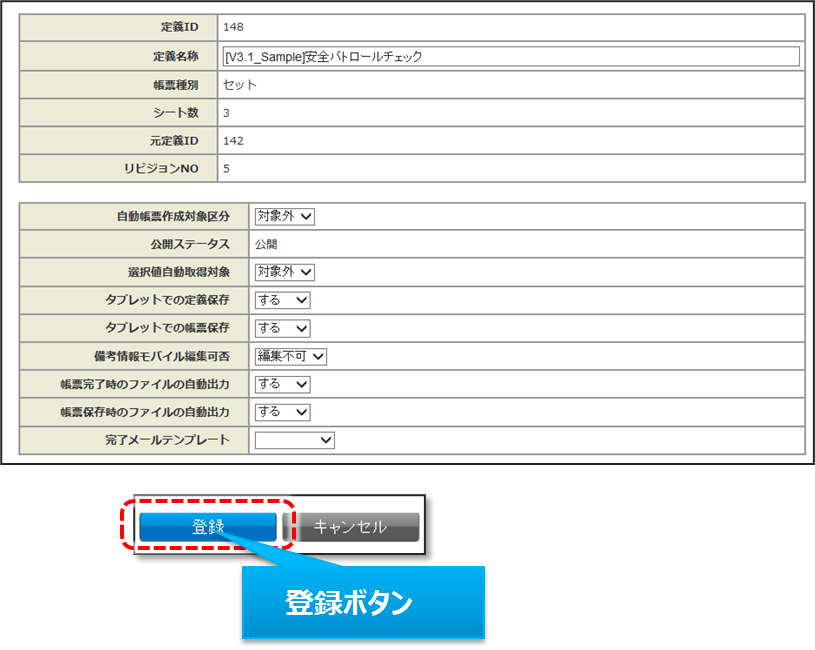Expand the 備考情報モバイル編集可否 dropdown
815x650 pixels.
tap(290, 356)
